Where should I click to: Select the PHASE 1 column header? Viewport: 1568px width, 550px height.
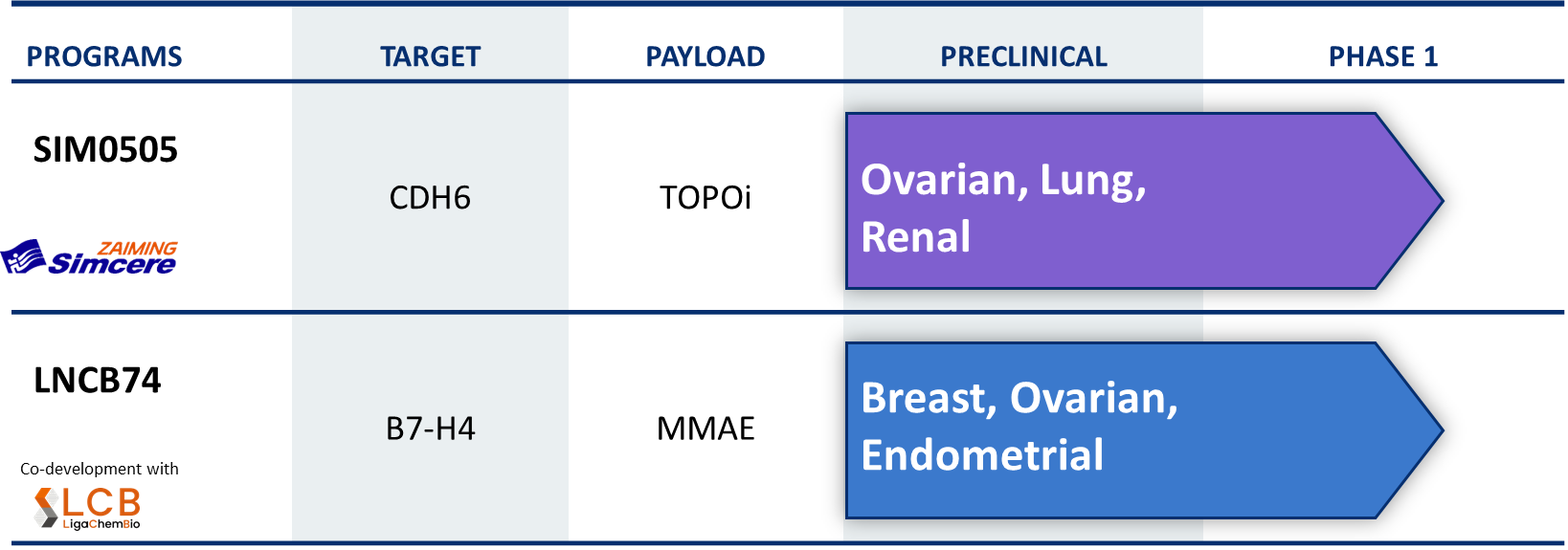pos(1383,56)
